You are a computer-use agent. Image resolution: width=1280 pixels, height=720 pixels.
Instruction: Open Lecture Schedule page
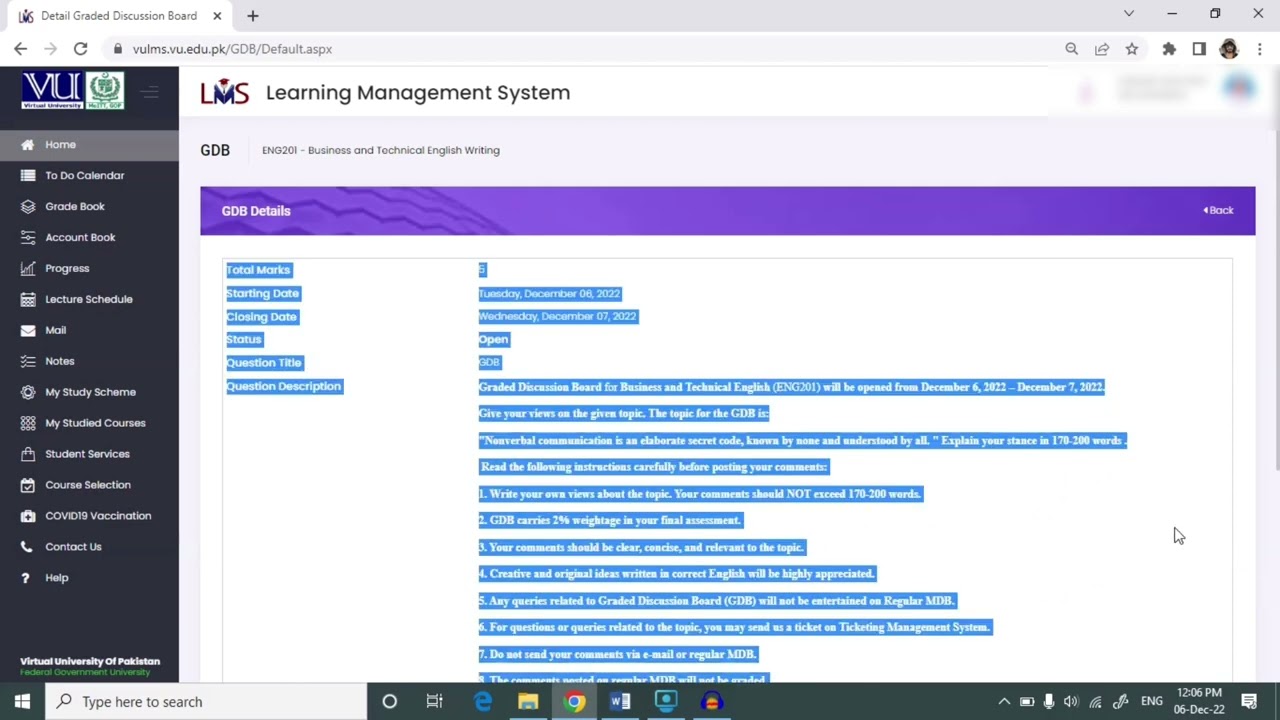(x=88, y=300)
